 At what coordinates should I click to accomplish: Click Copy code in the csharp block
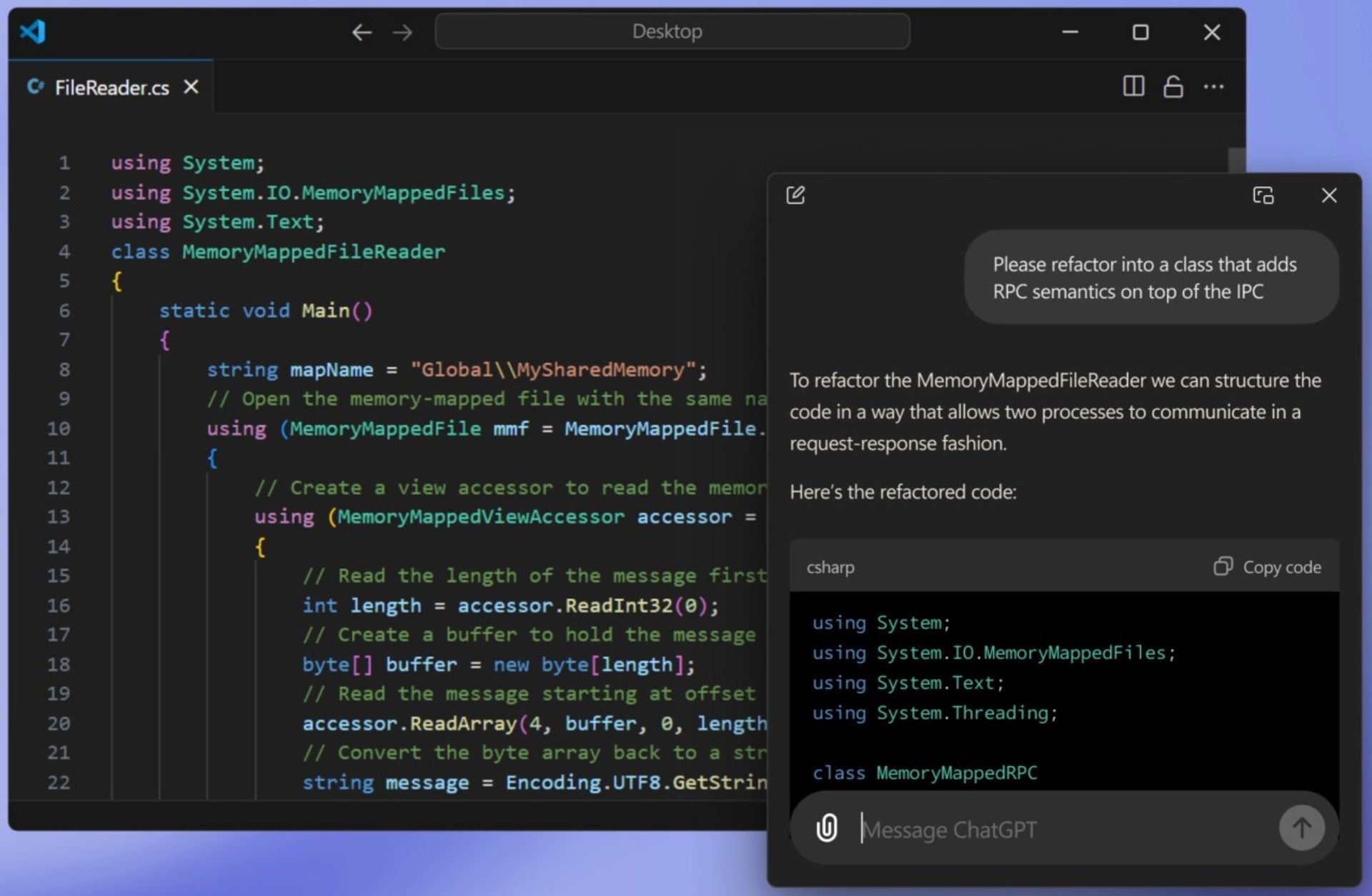(x=1268, y=567)
